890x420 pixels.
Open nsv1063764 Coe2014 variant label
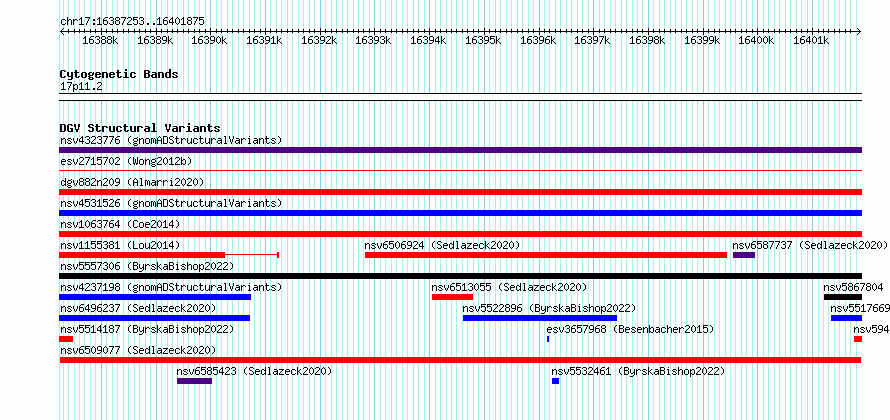tap(120, 224)
